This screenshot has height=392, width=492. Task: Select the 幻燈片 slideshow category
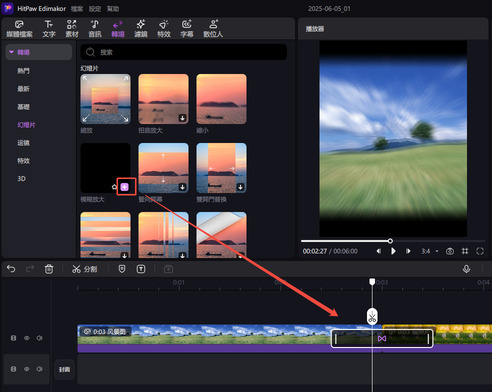26,125
